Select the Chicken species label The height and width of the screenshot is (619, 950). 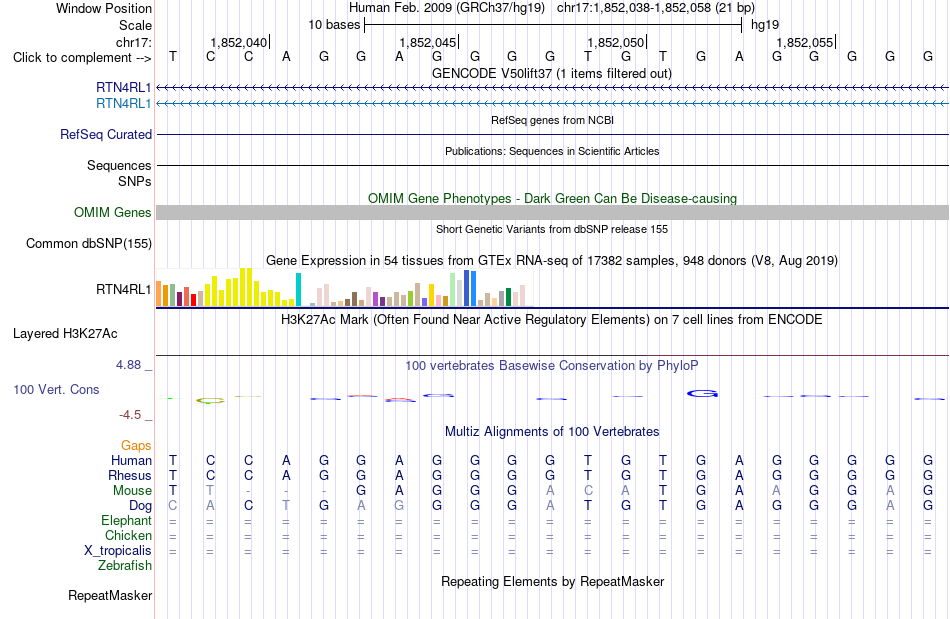[x=128, y=535]
